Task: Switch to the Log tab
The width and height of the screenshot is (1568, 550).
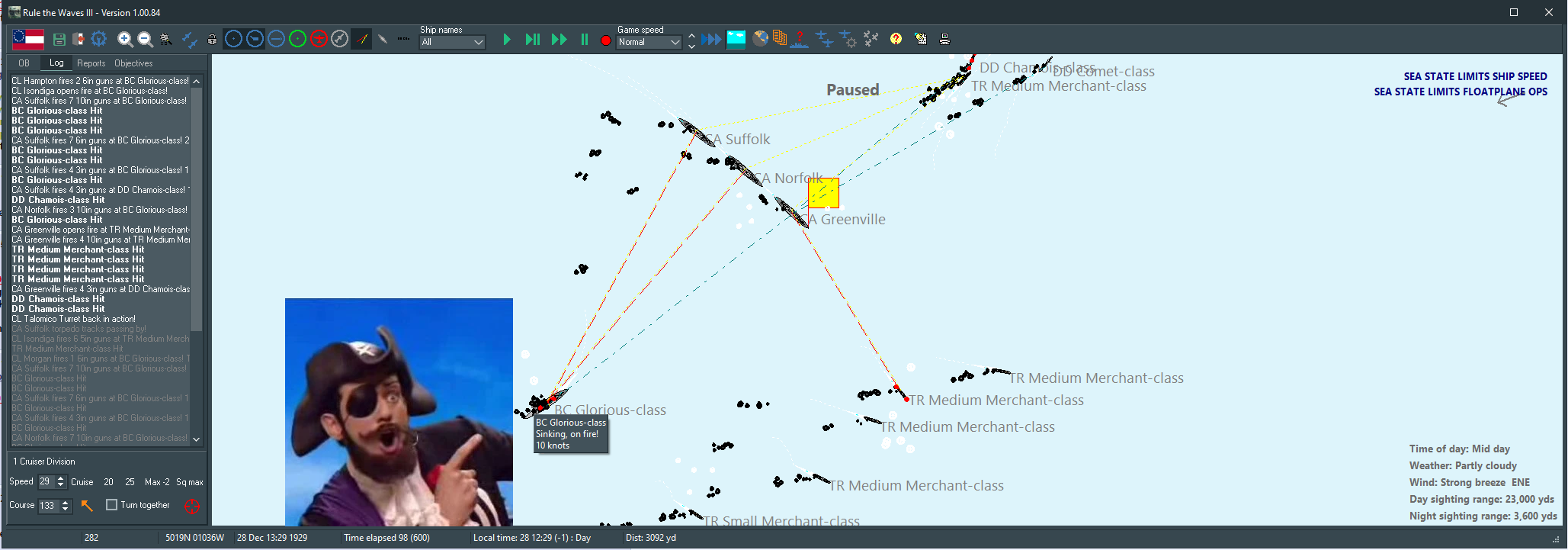Action: (56, 63)
